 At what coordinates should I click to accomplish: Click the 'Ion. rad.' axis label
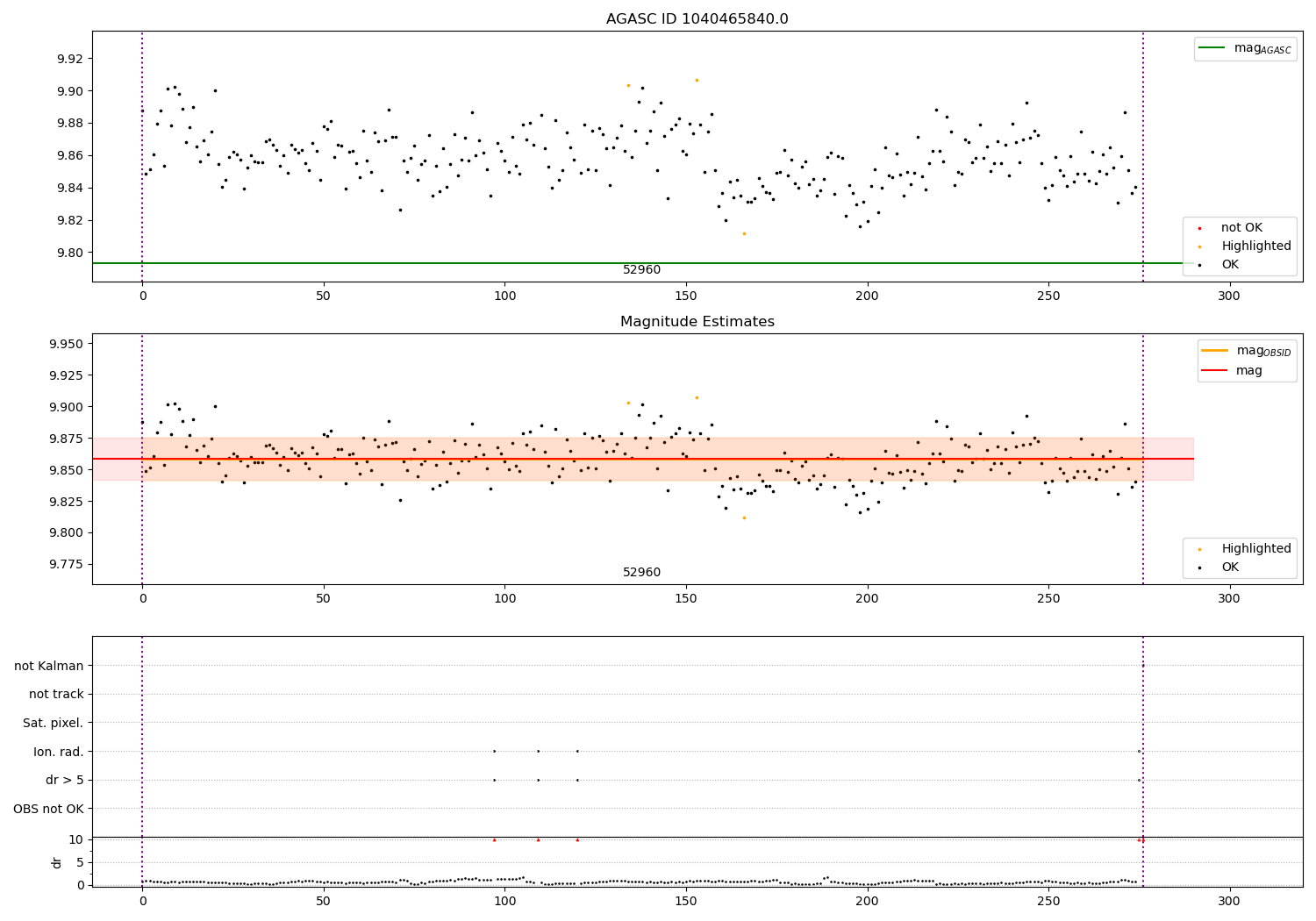[x=59, y=752]
